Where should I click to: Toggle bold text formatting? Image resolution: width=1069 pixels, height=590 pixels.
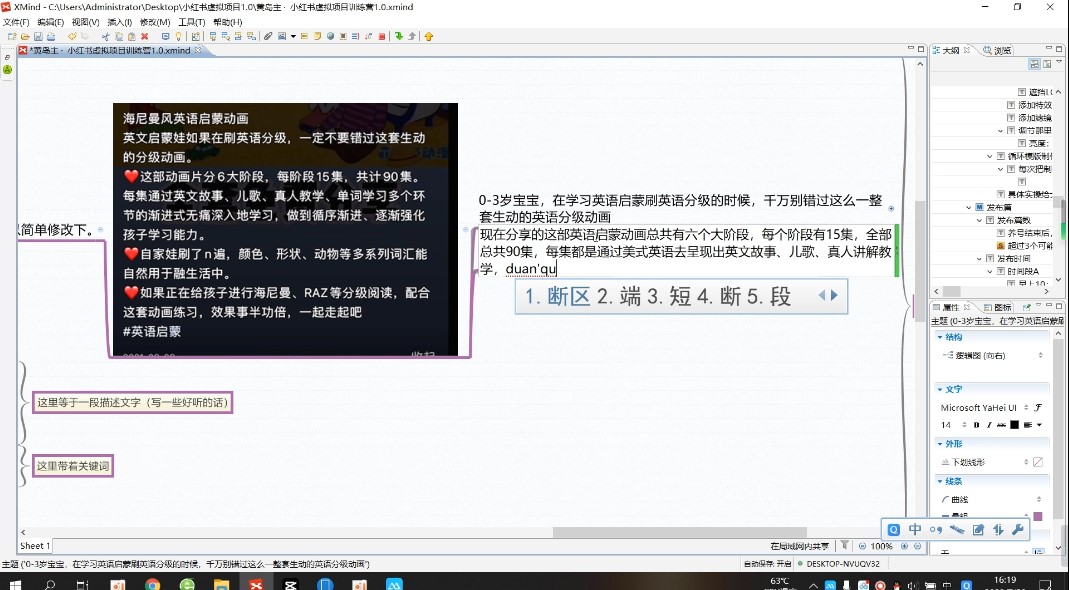click(976, 425)
